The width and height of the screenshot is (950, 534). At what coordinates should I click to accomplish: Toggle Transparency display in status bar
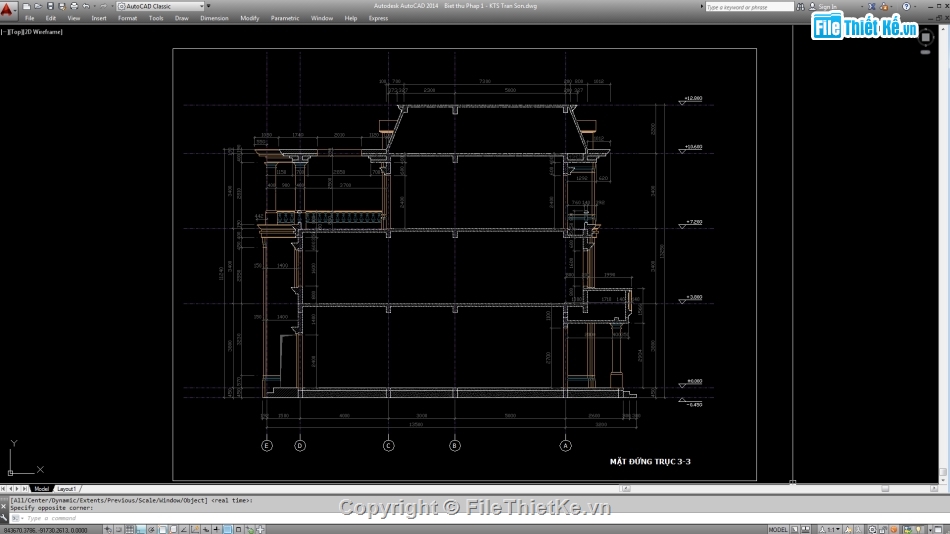pos(227,530)
